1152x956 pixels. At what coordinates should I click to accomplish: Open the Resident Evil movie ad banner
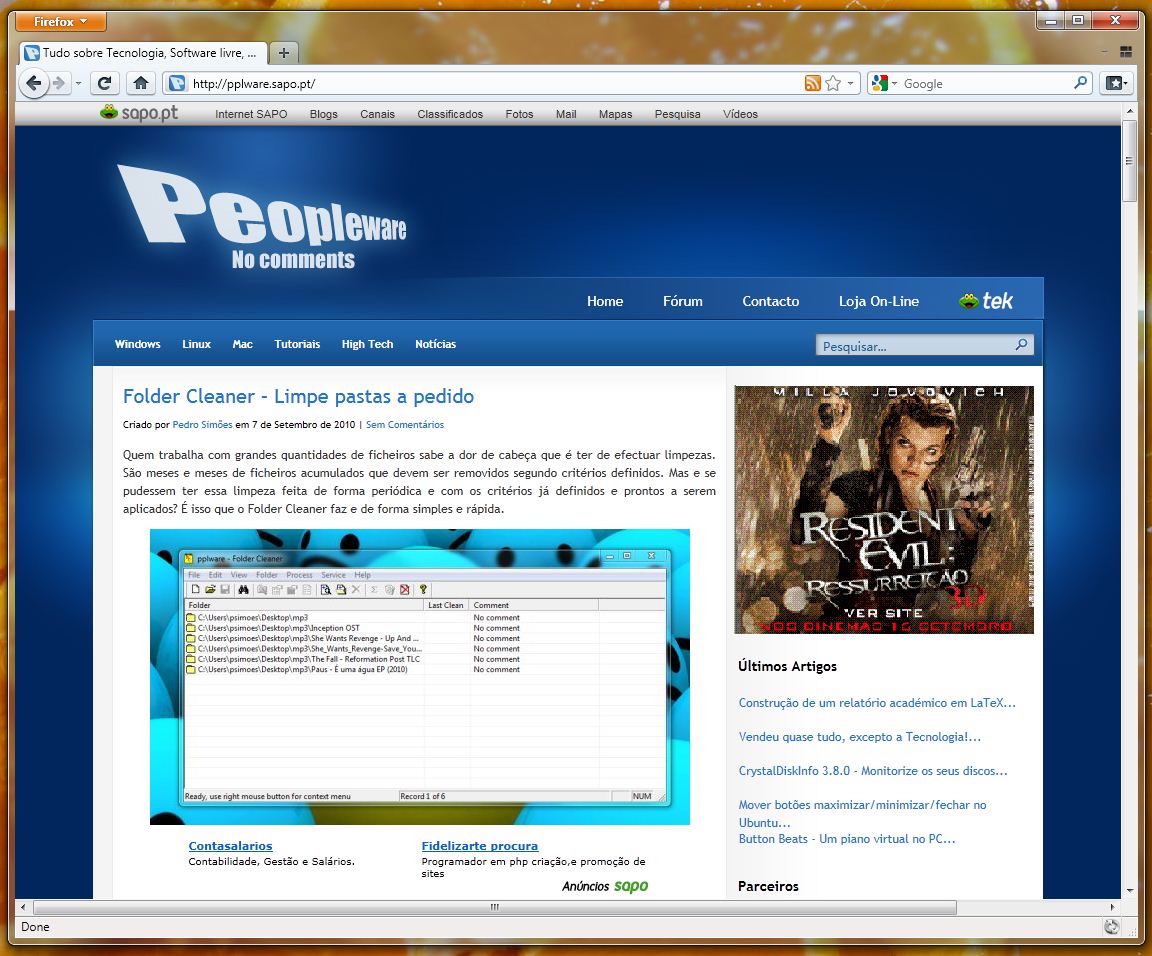[x=884, y=509]
